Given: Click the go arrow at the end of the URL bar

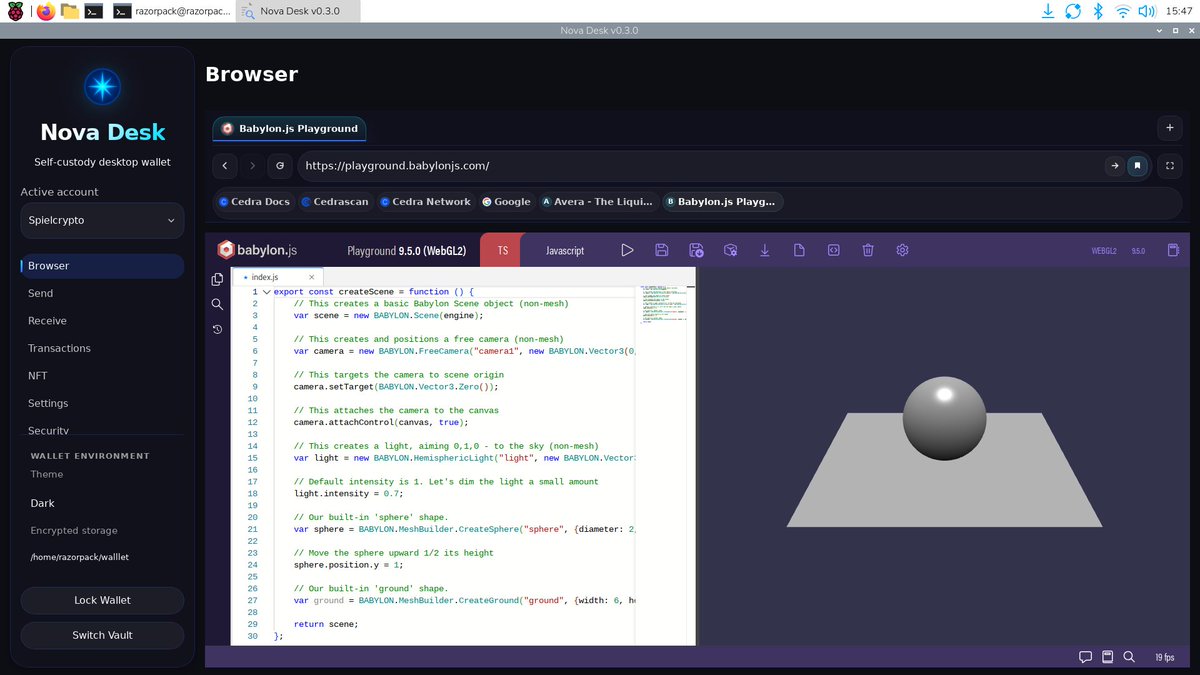Looking at the screenshot, I should (x=1114, y=166).
